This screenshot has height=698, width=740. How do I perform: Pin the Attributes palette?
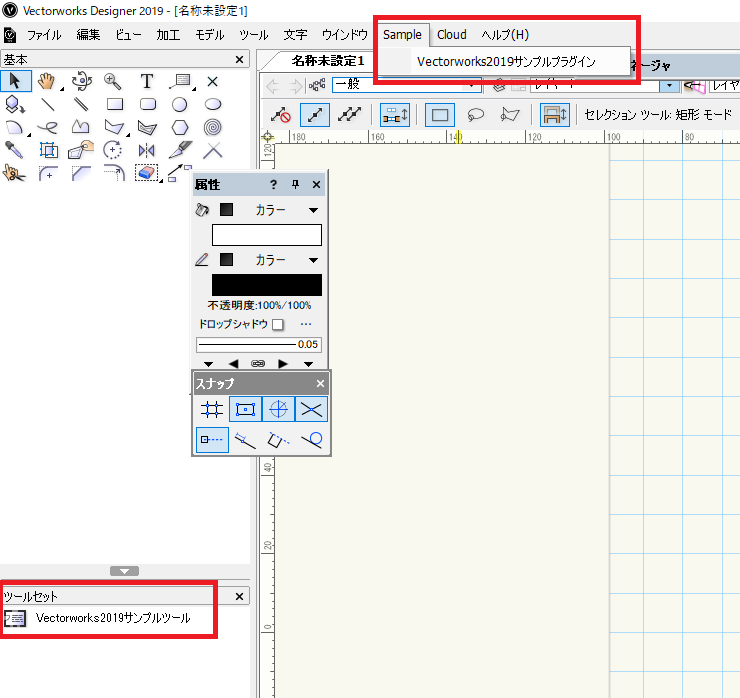[295, 185]
